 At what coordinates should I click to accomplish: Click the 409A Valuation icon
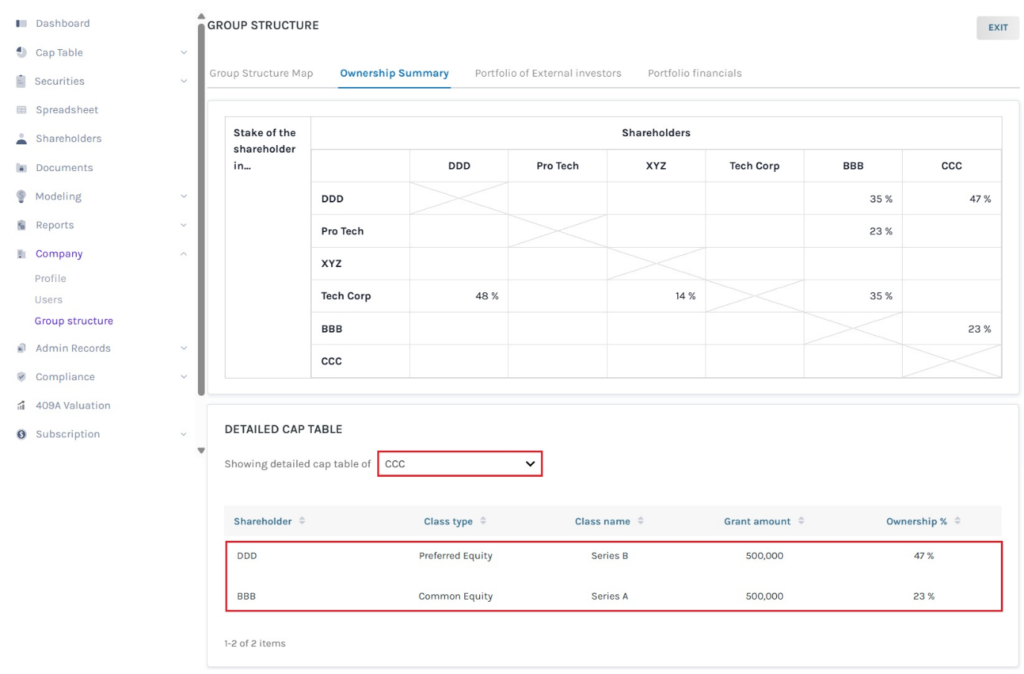point(21,406)
